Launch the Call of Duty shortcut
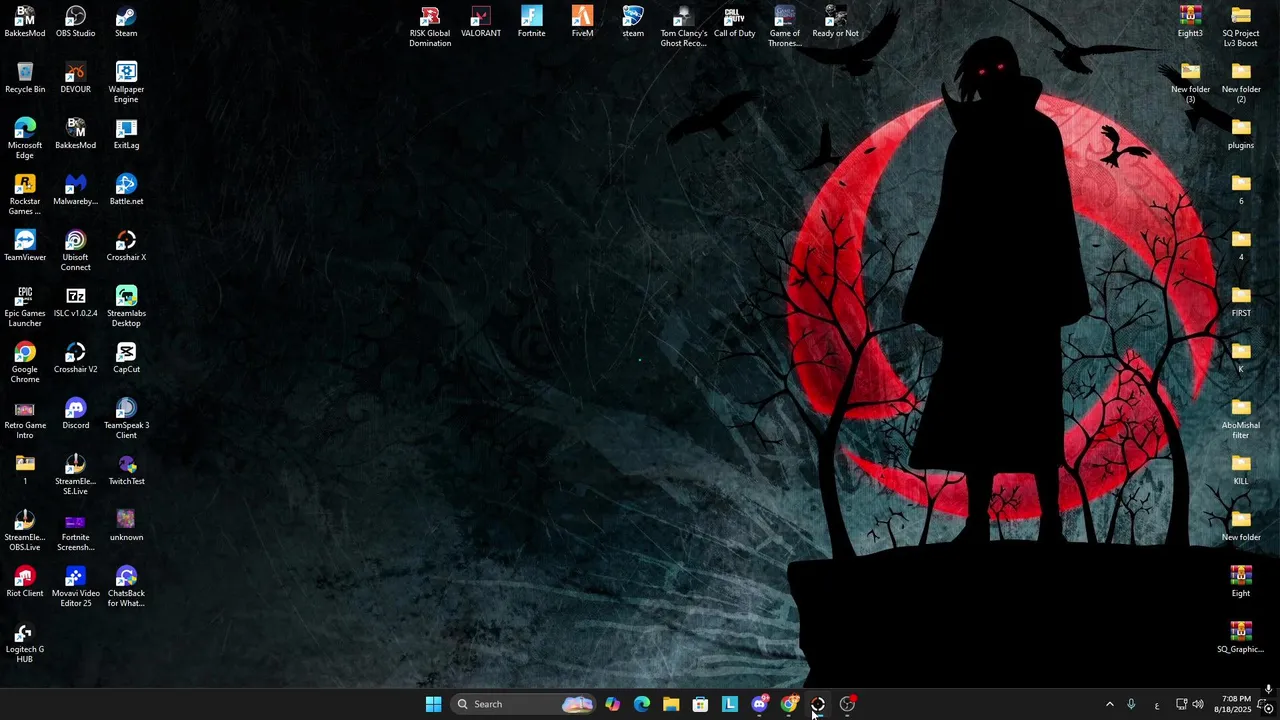The image size is (1280, 720). 734,22
